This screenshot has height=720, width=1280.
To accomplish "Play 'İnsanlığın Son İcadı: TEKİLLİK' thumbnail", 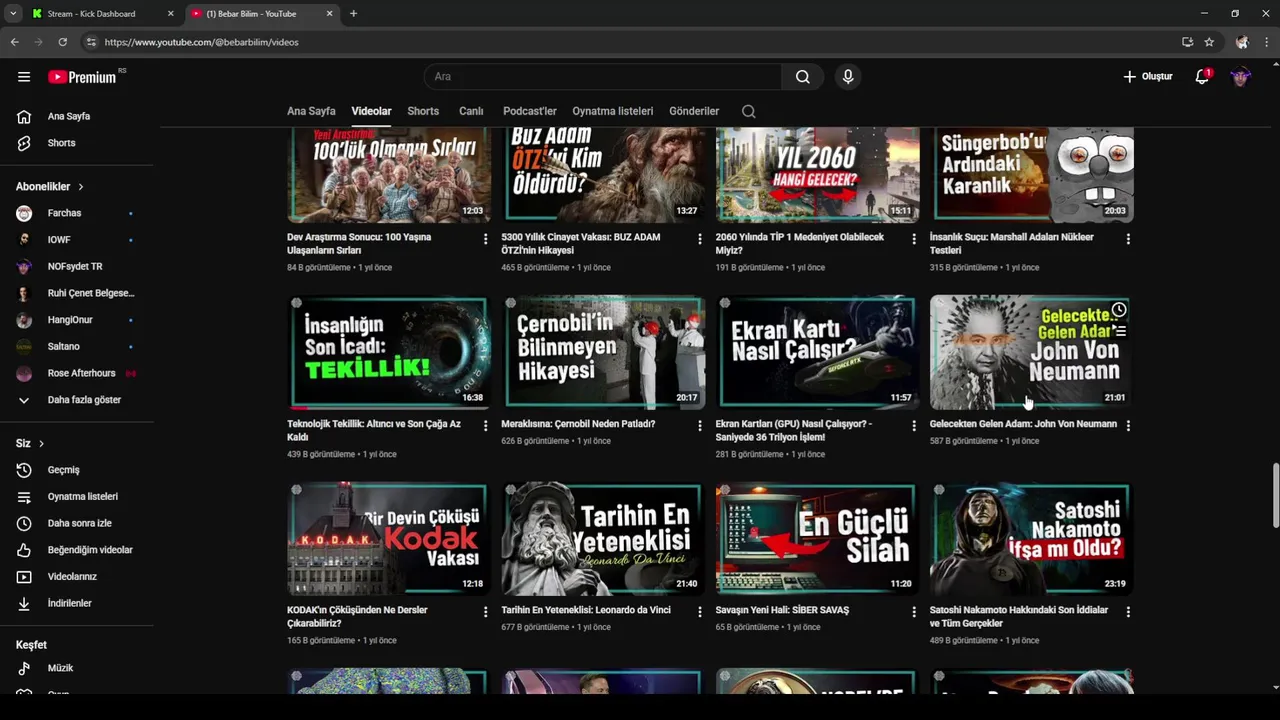I will click(x=389, y=352).
